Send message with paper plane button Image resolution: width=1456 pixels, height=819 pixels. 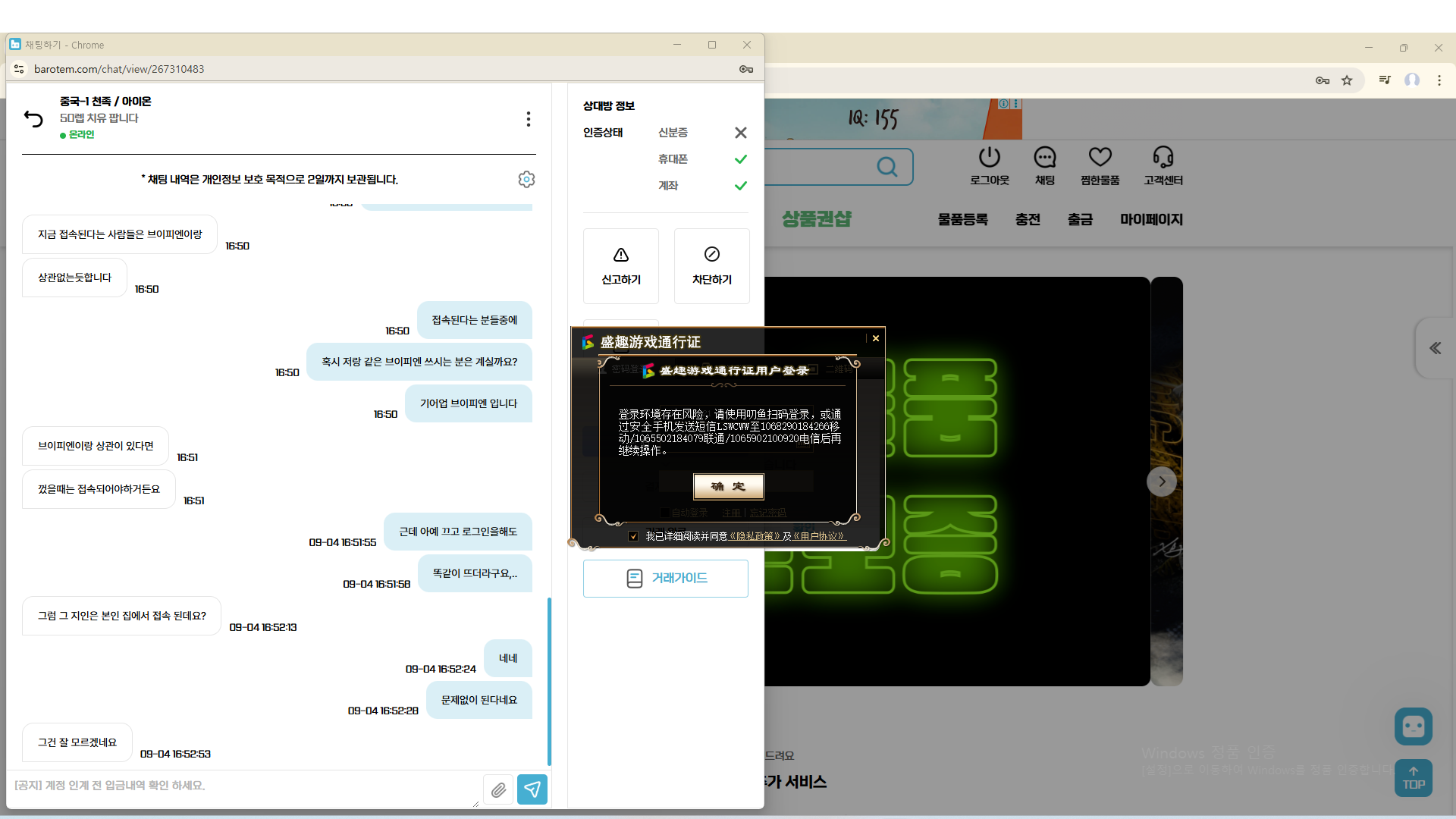pos(532,790)
